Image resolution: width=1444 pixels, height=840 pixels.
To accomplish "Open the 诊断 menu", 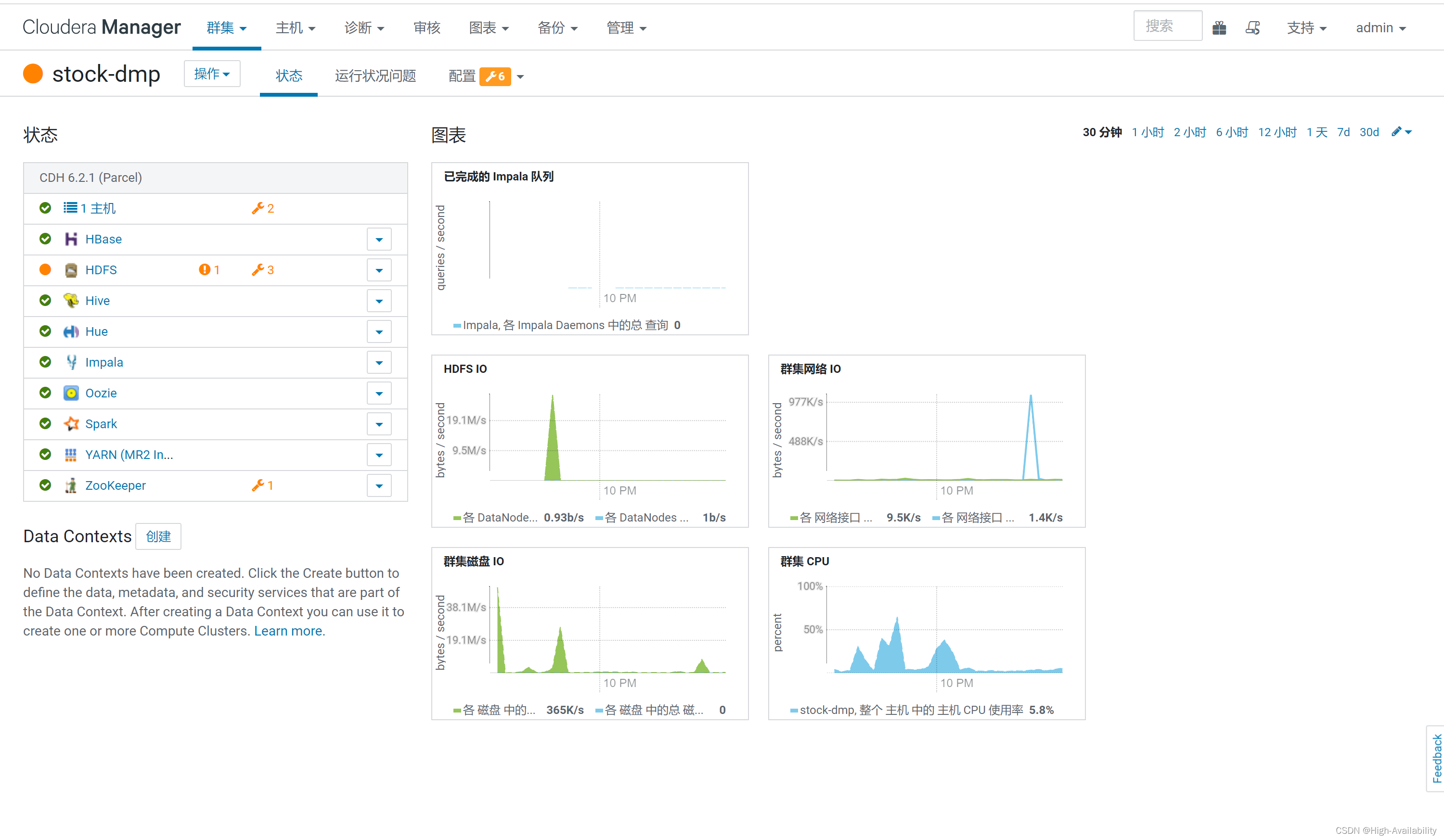I will pos(364,28).
